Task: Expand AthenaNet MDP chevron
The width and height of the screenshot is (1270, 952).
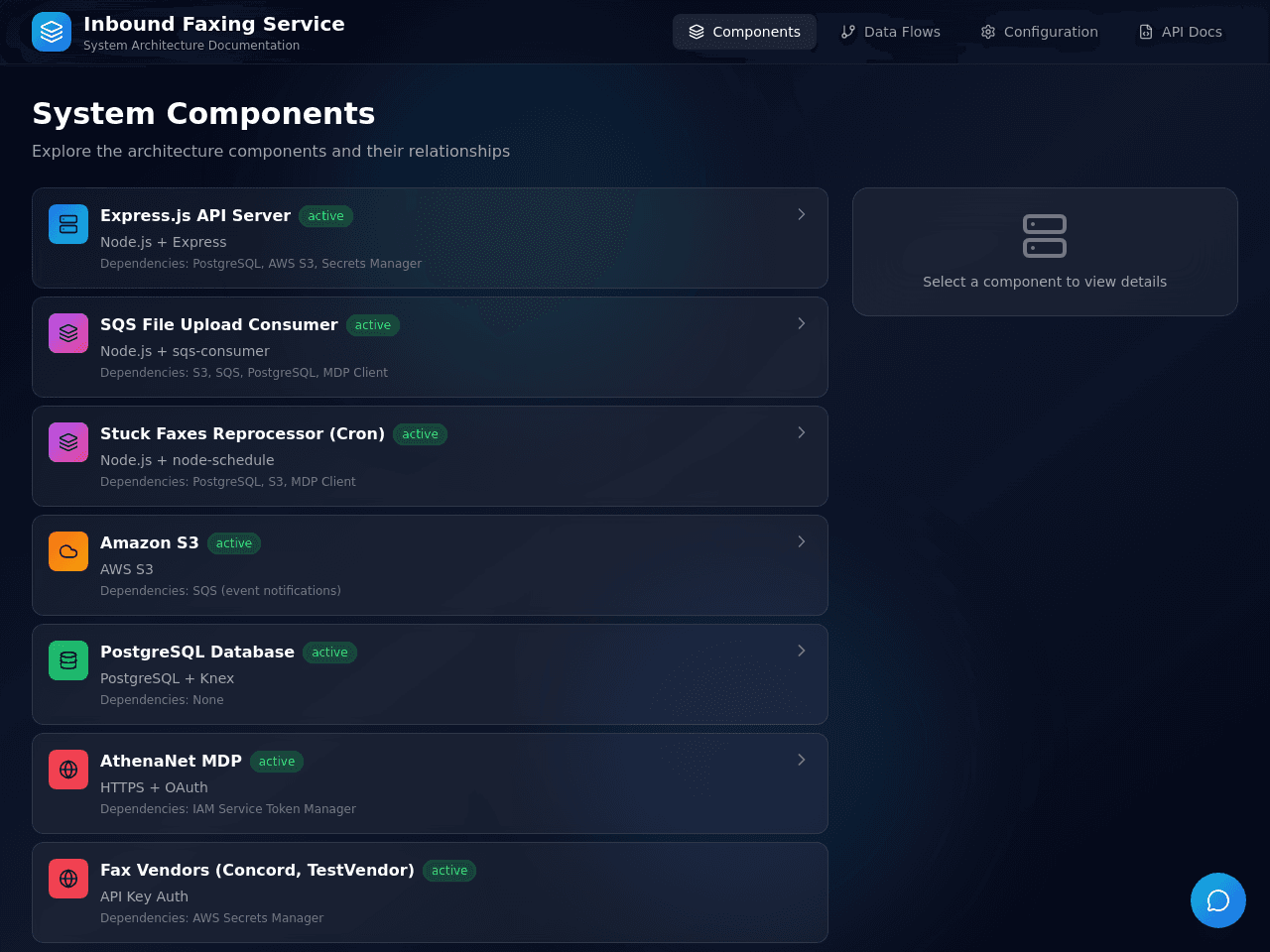Action: tap(802, 760)
